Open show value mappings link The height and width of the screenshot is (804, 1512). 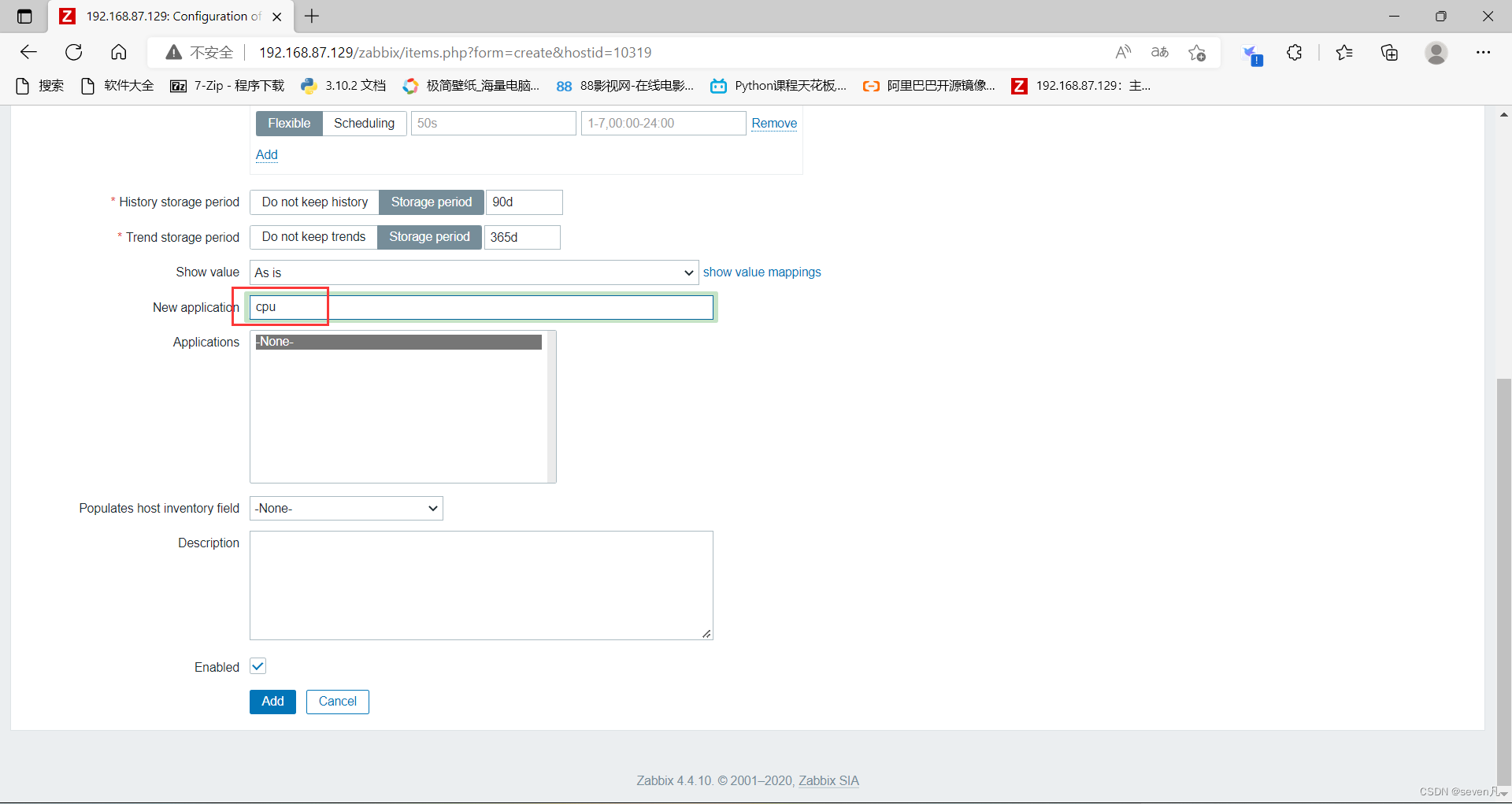click(x=762, y=272)
